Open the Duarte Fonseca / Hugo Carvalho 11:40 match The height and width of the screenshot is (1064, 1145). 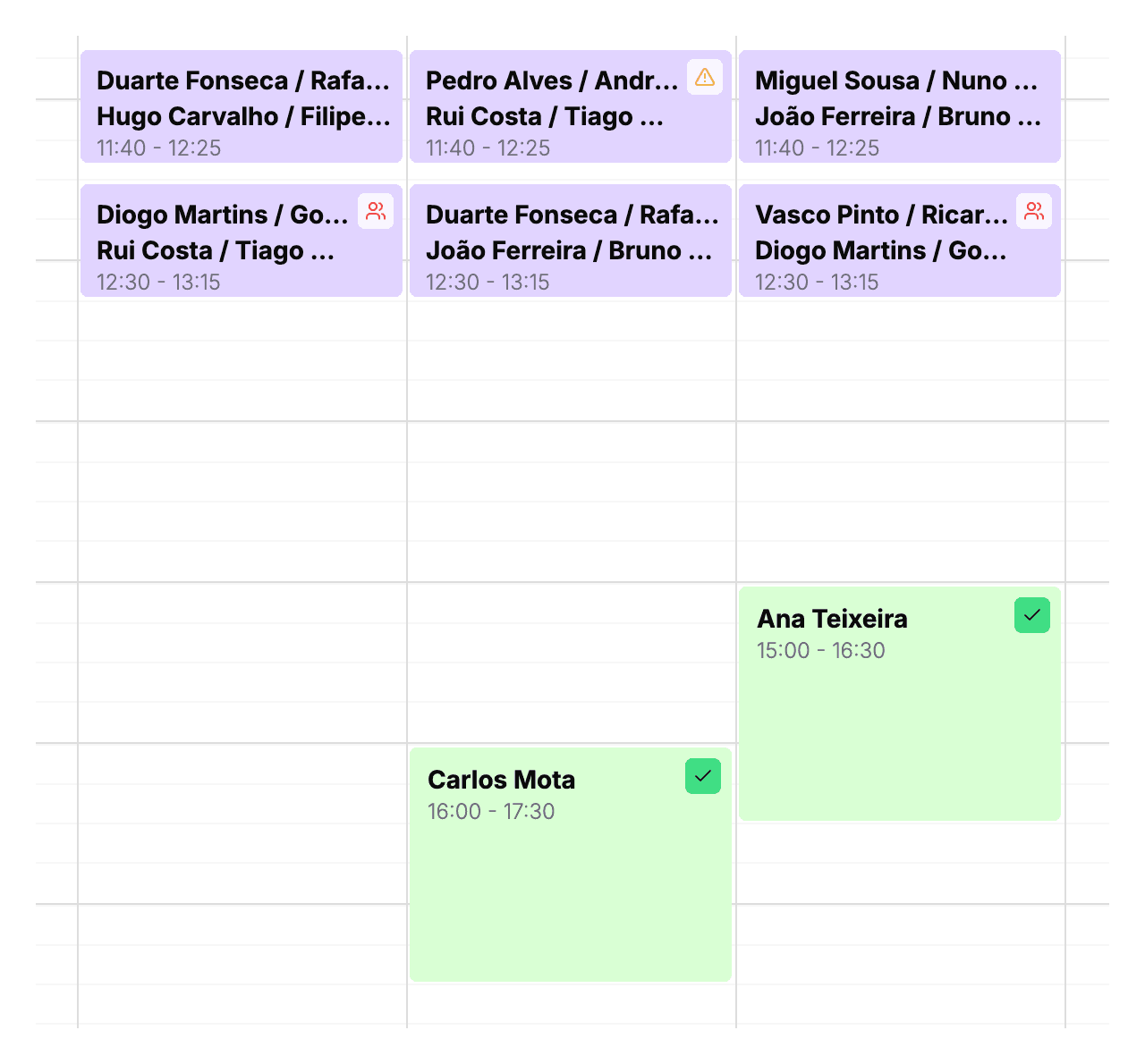242,106
